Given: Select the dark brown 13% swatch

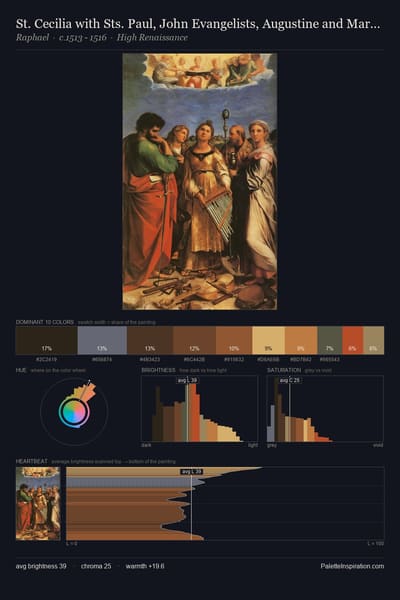Looking at the screenshot, I should click(150, 340).
